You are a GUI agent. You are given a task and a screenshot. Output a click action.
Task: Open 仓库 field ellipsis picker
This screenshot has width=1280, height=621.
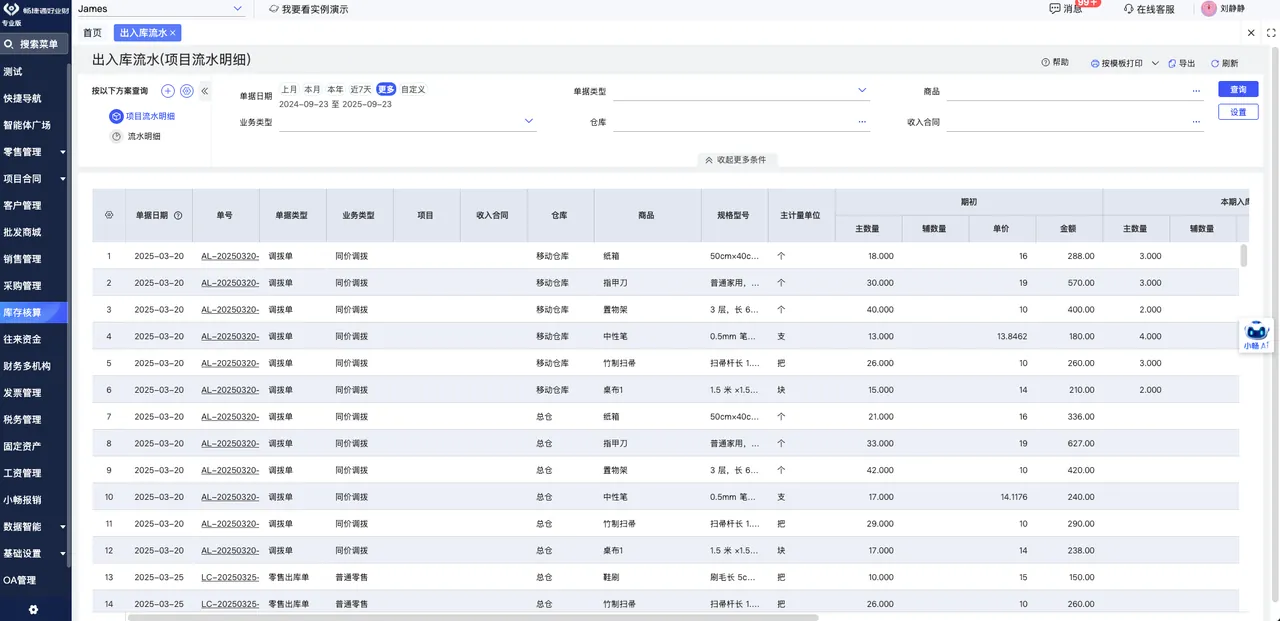pos(862,122)
